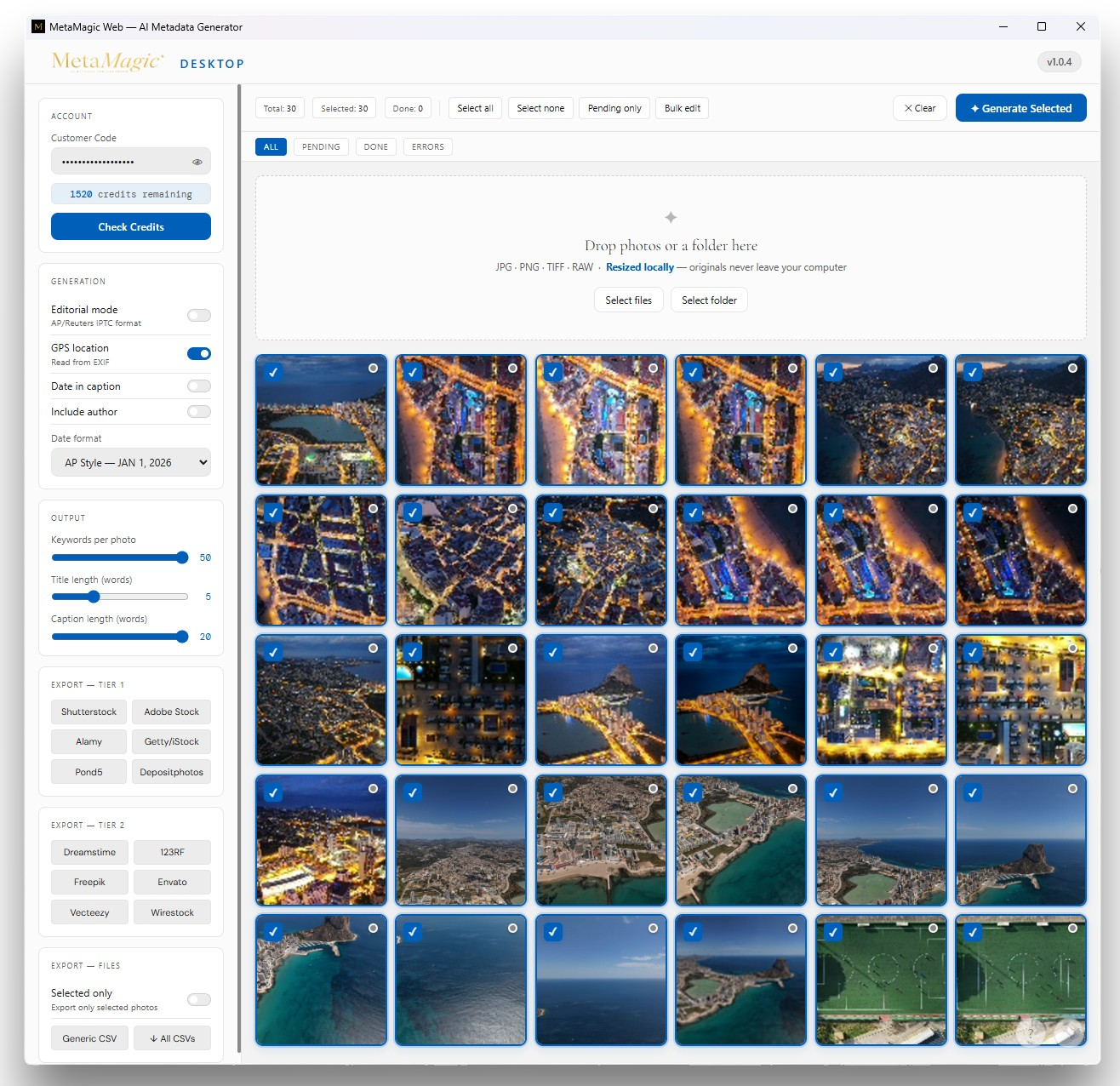
Task: Click Select all
Action: click(x=475, y=108)
